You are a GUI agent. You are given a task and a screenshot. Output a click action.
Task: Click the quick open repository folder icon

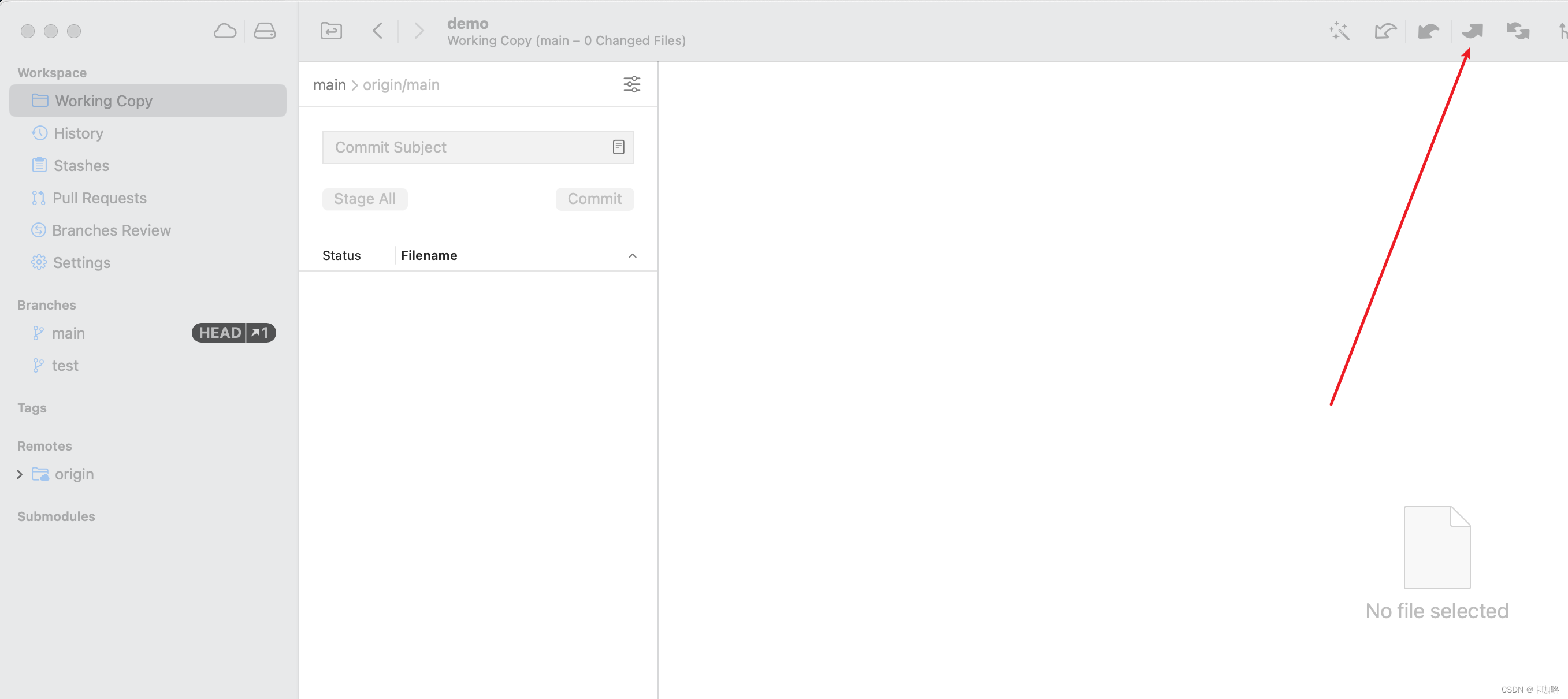point(331,31)
